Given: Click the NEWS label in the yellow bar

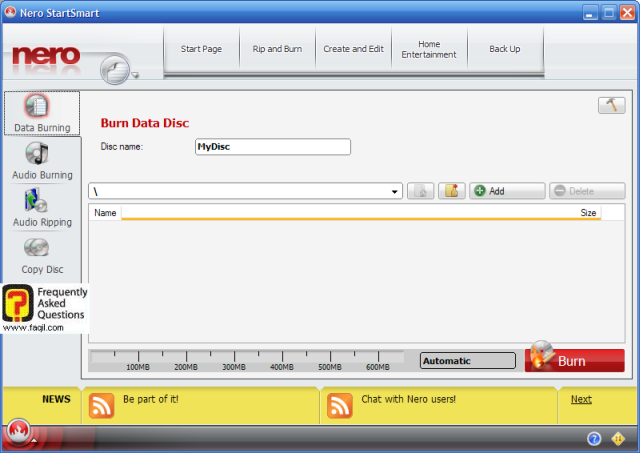Looking at the screenshot, I should click(x=56, y=399).
